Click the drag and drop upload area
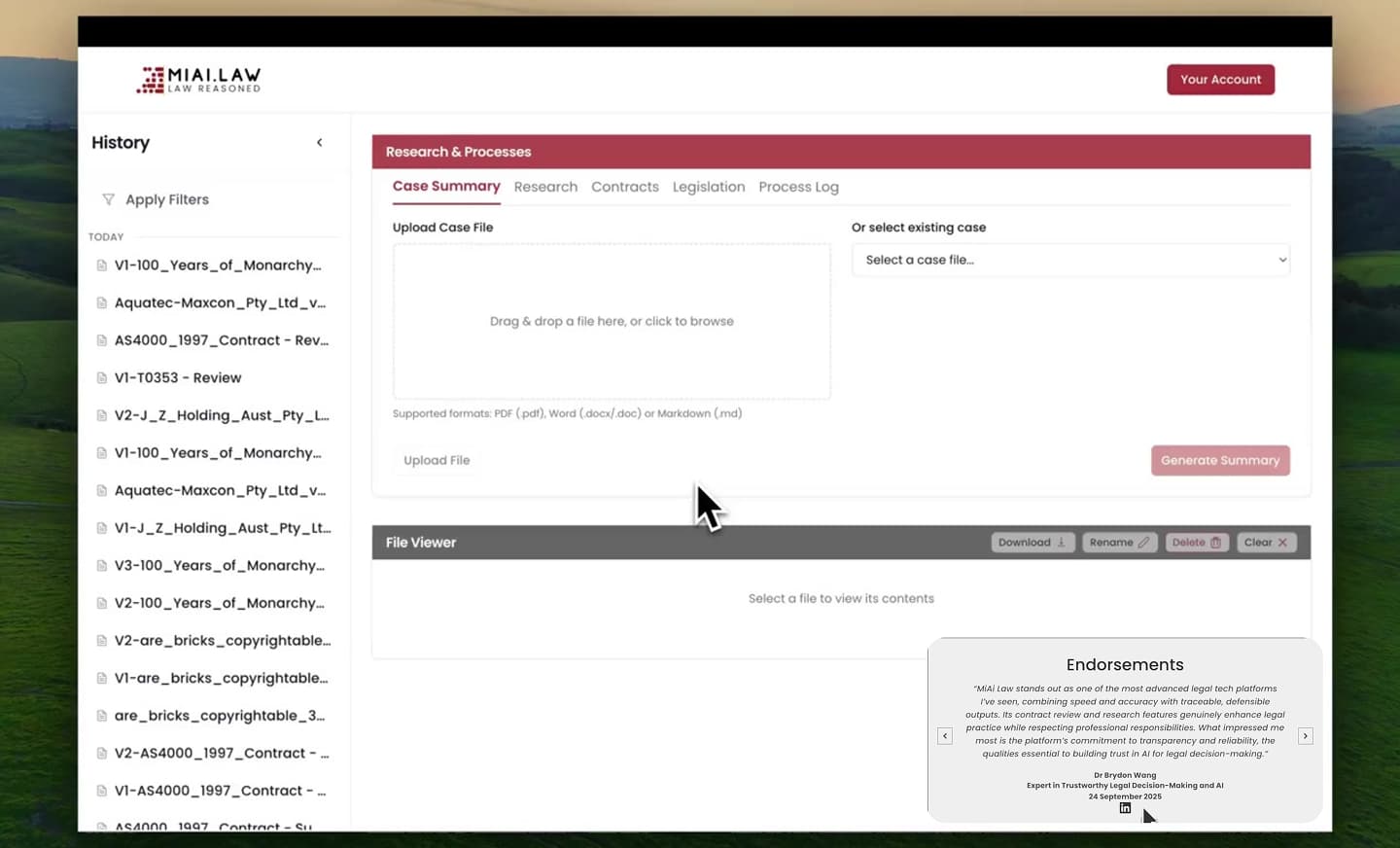The image size is (1400, 848). click(612, 321)
